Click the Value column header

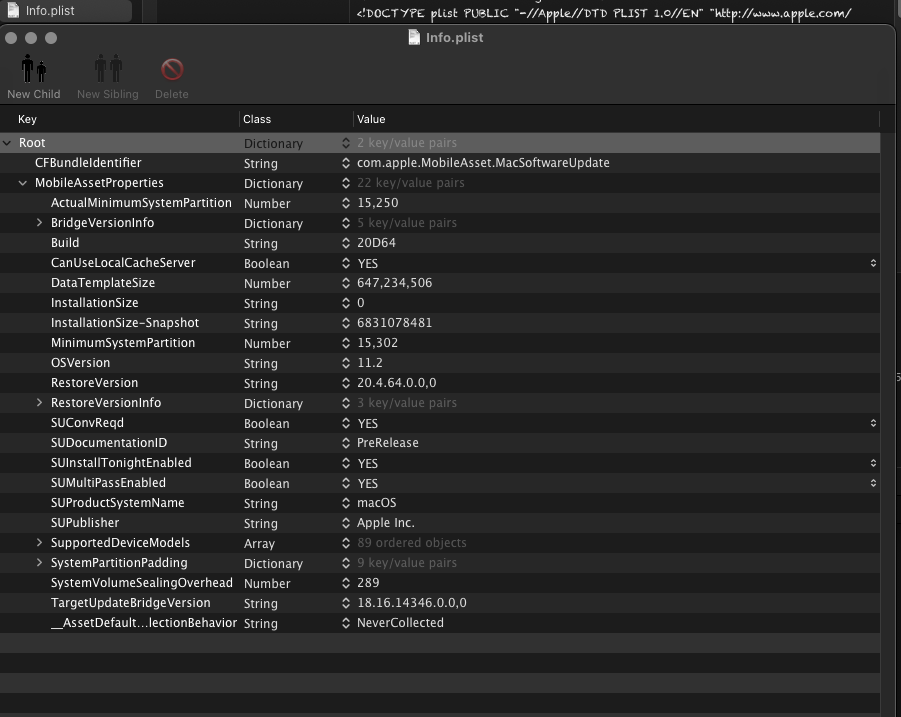pos(617,119)
